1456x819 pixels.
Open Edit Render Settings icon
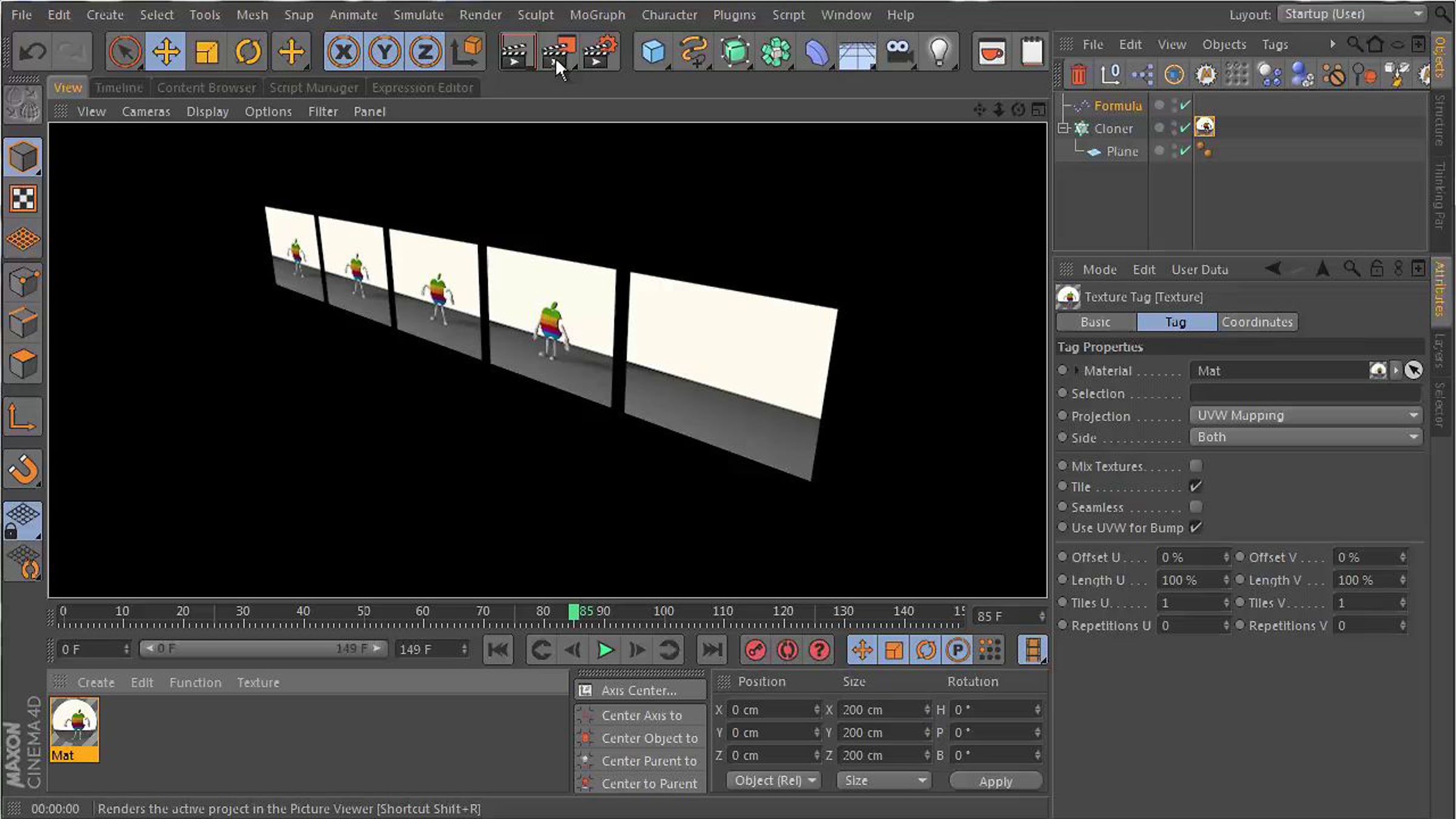600,52
